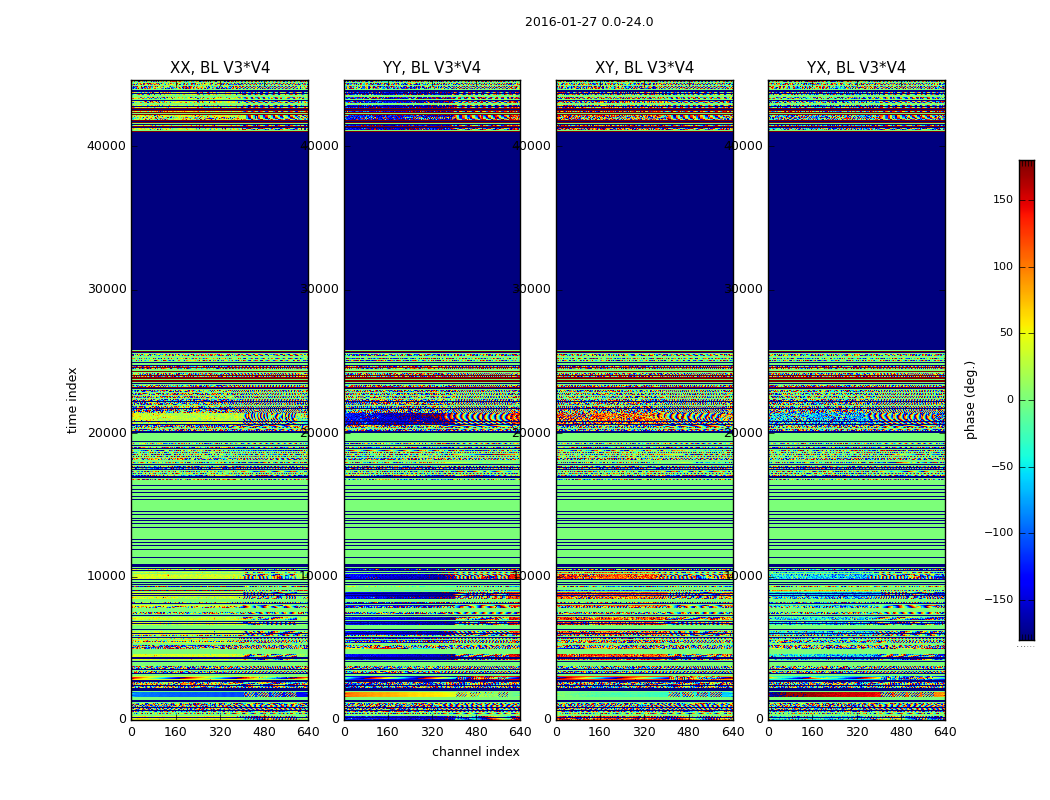Click the 150 tick label on the colorbar

tap(1002, 200)
